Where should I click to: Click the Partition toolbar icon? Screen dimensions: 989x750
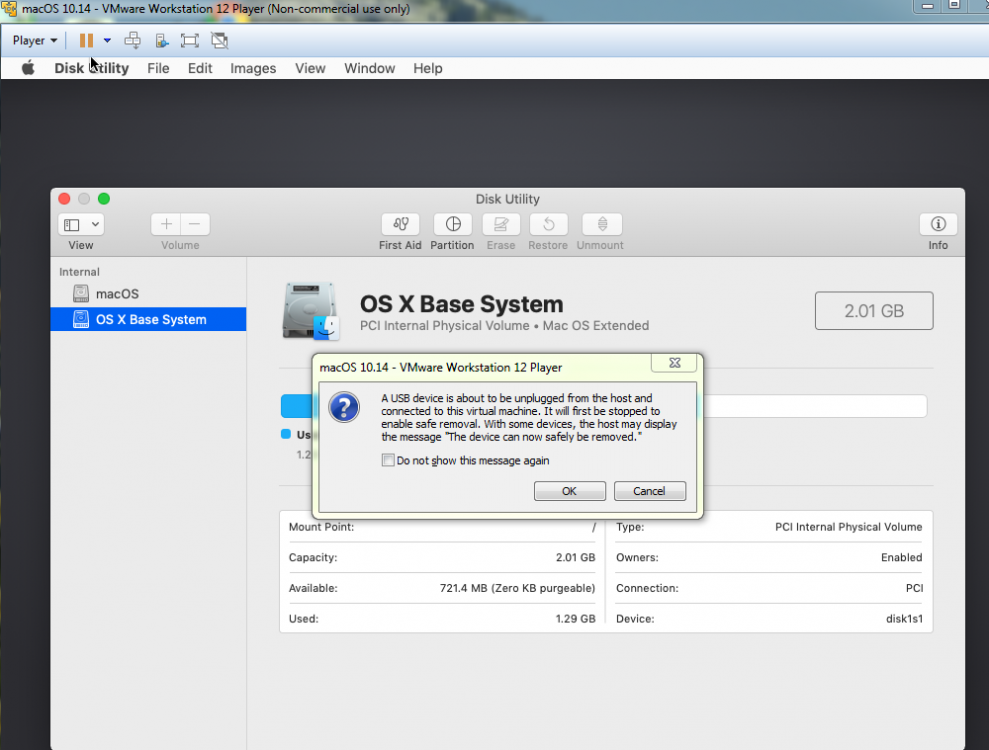[453, 225]
